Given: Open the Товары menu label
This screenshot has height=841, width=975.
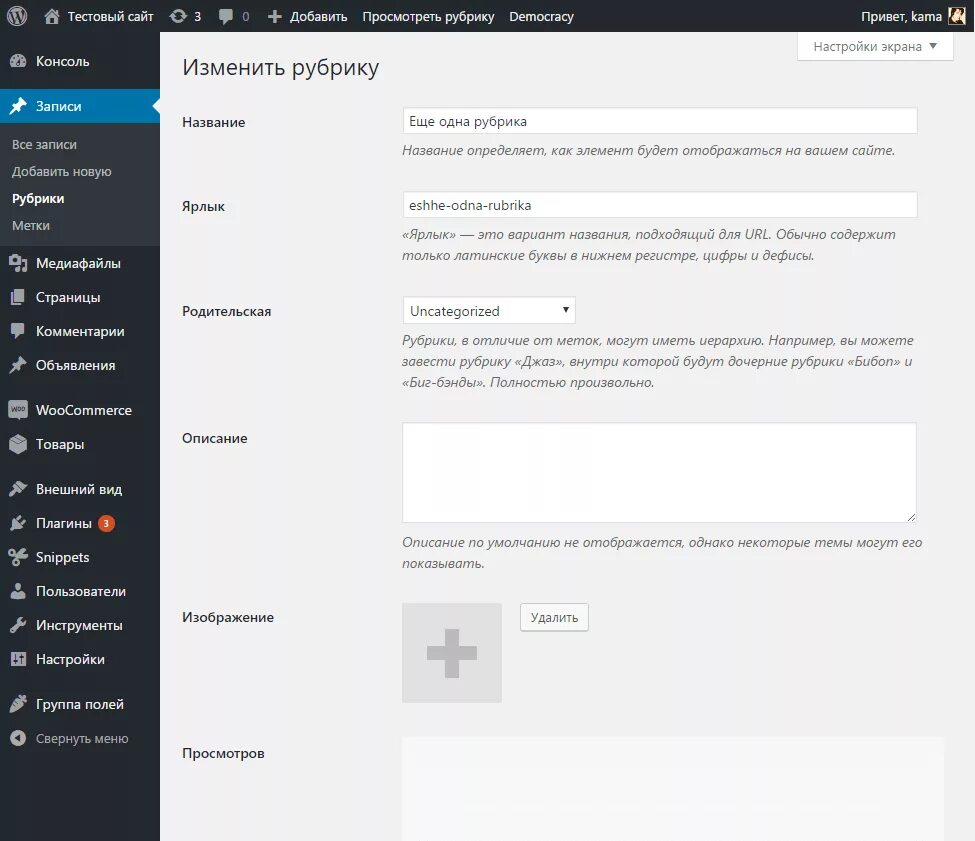Looking at the screenshot, I should (60, 444).
